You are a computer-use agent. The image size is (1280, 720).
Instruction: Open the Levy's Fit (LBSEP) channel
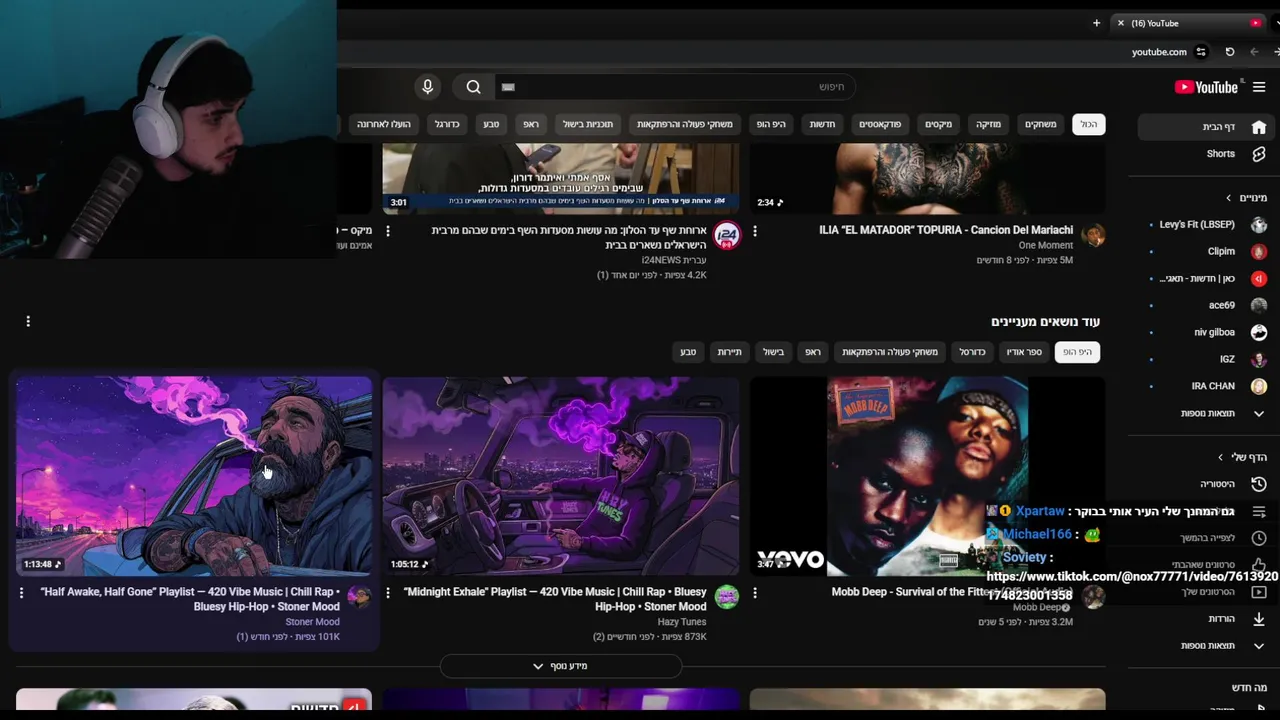1205,225
